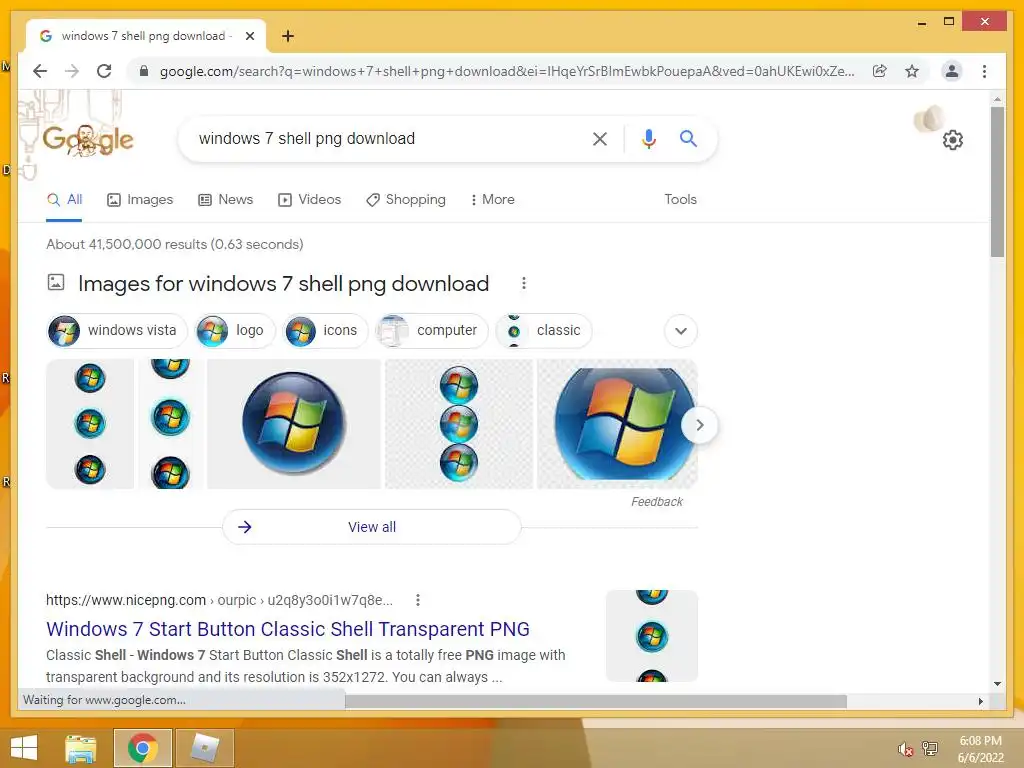Open the three-dot menu beside nicepng result

(x=418, y=600)
